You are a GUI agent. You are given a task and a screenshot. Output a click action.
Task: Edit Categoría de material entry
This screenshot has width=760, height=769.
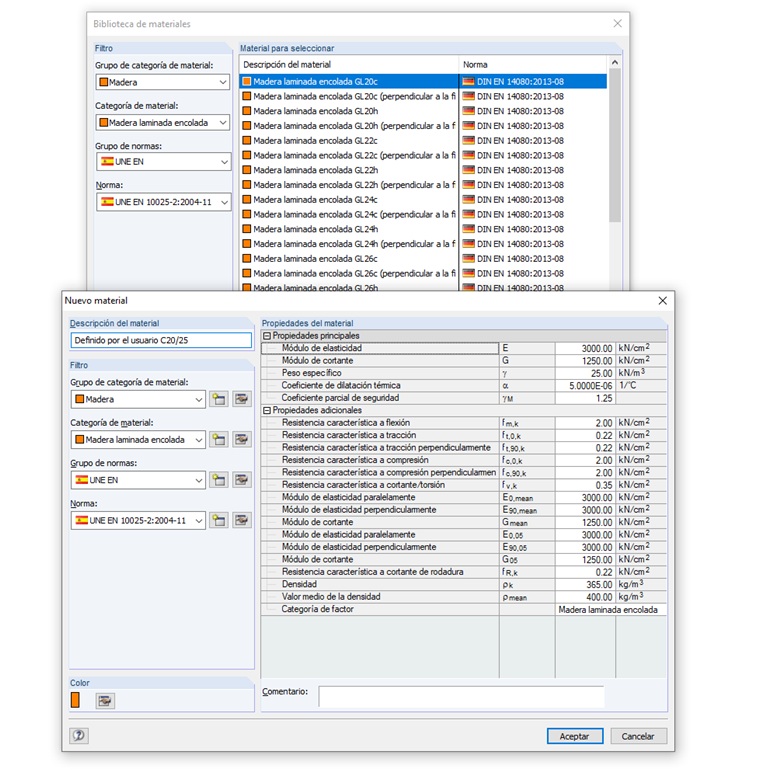(x=241, y=439)
